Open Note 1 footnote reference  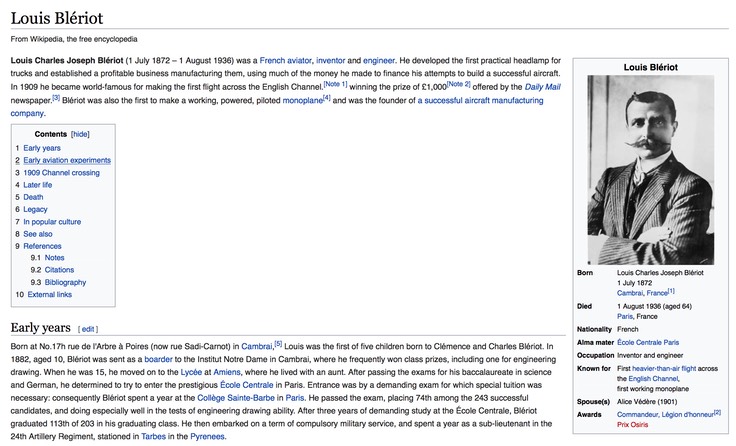335,84
